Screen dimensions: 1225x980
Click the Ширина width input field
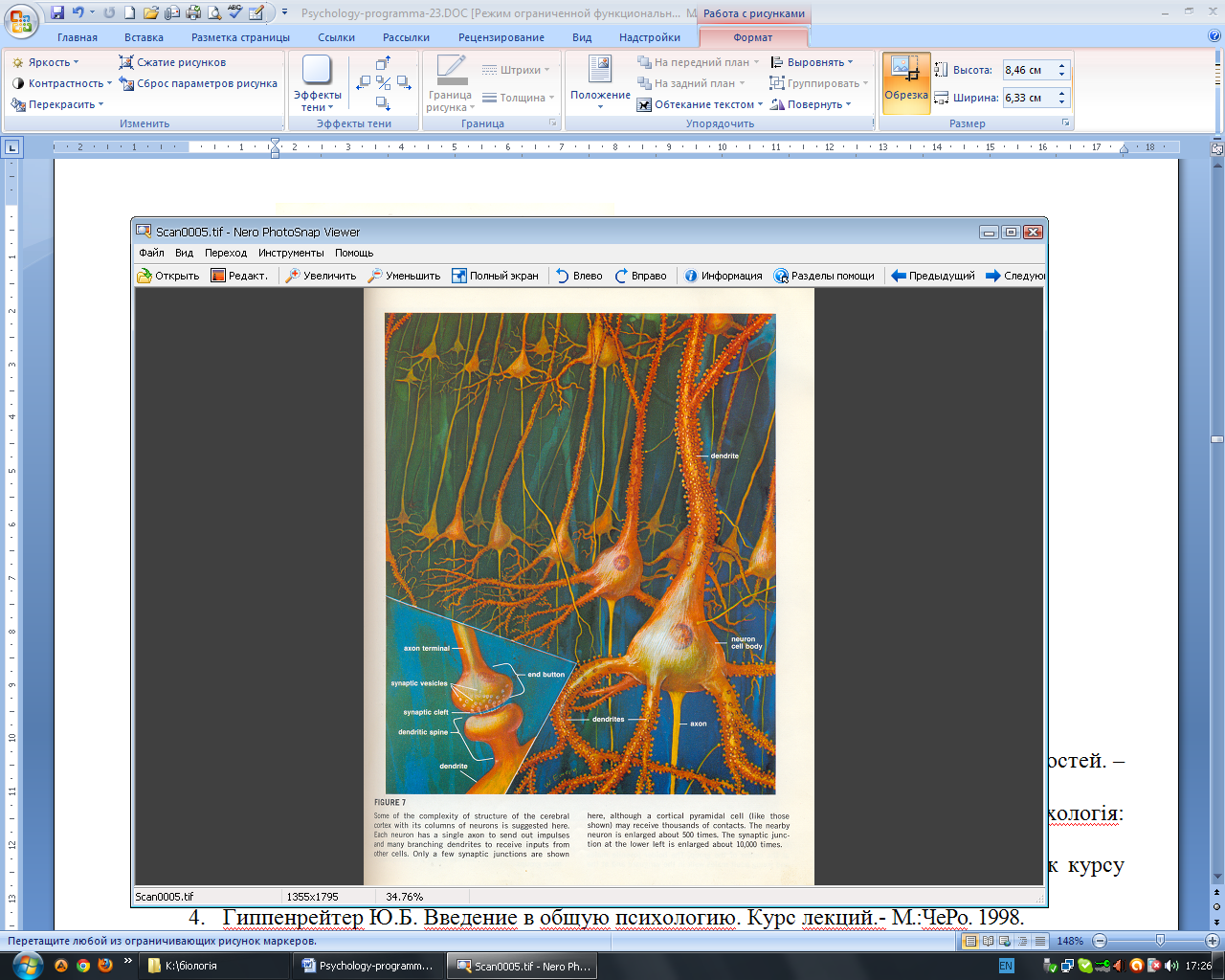pos(1028,98)
